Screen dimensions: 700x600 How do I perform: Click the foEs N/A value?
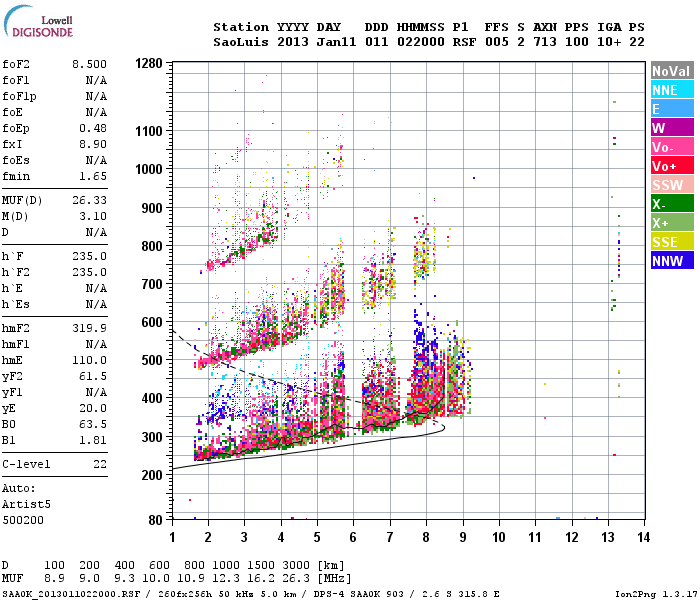96,160
